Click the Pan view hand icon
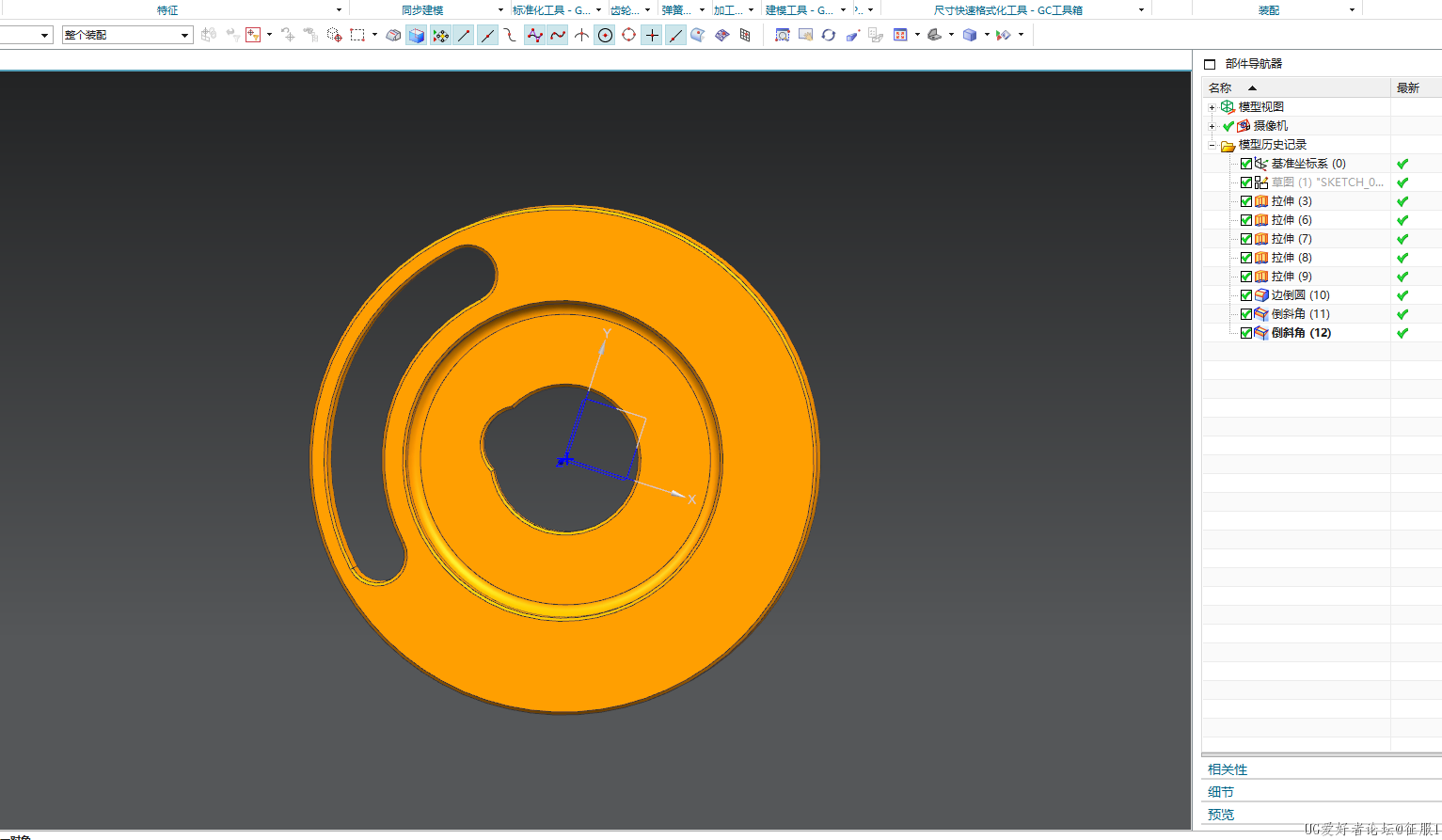The width and height of the screenshot is (1442, 840). (x=805, y=35)
